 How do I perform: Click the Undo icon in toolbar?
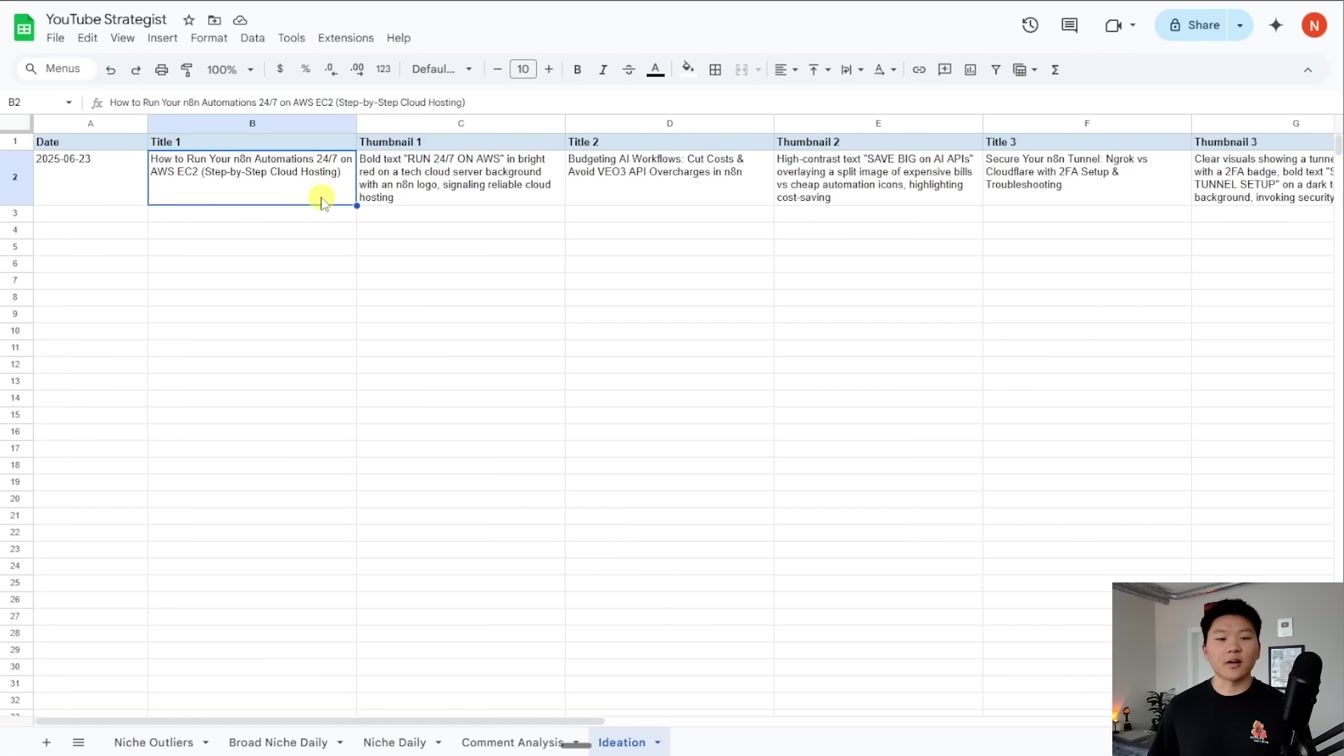point(111,70)
